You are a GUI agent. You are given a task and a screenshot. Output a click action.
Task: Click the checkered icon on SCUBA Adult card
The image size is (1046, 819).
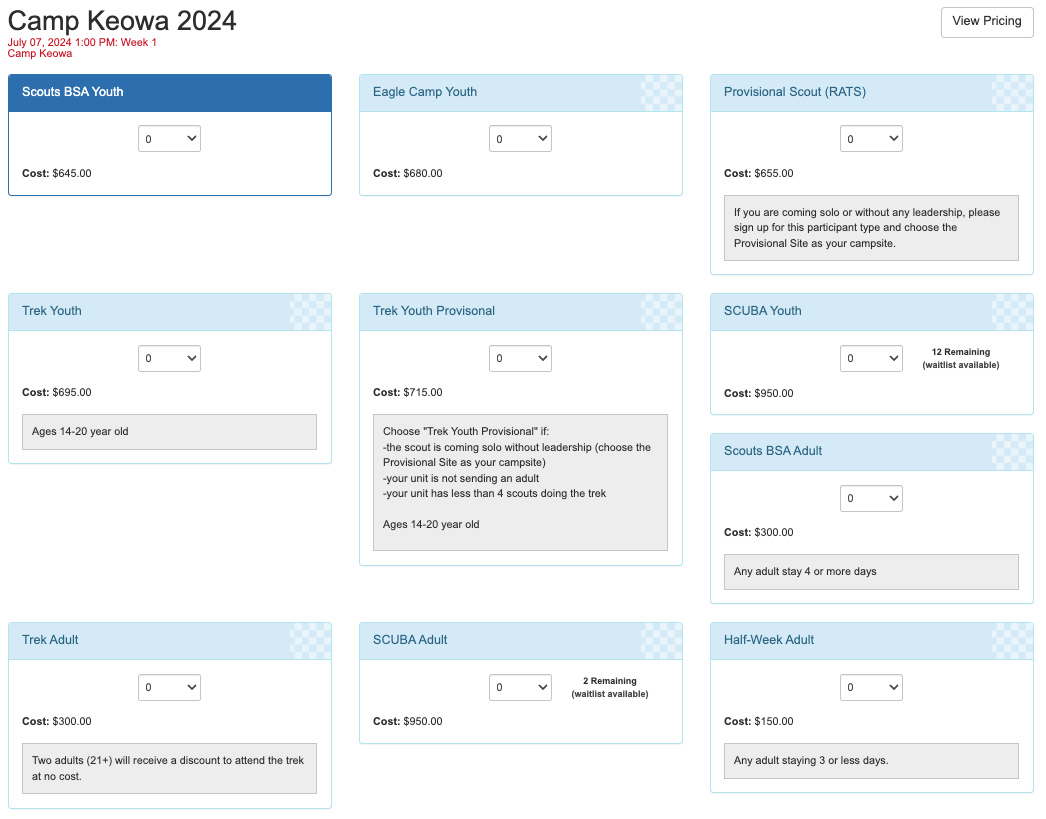(661, 640)
